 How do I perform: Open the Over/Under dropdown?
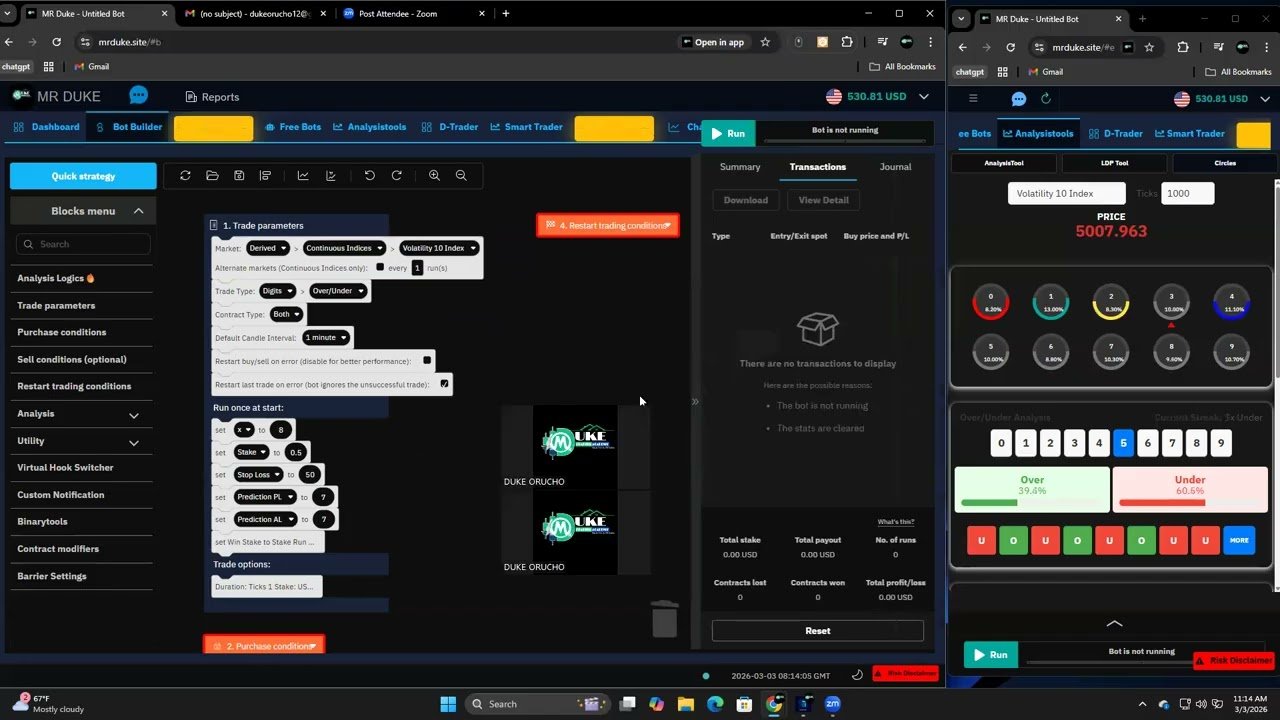tap(339, 291)
